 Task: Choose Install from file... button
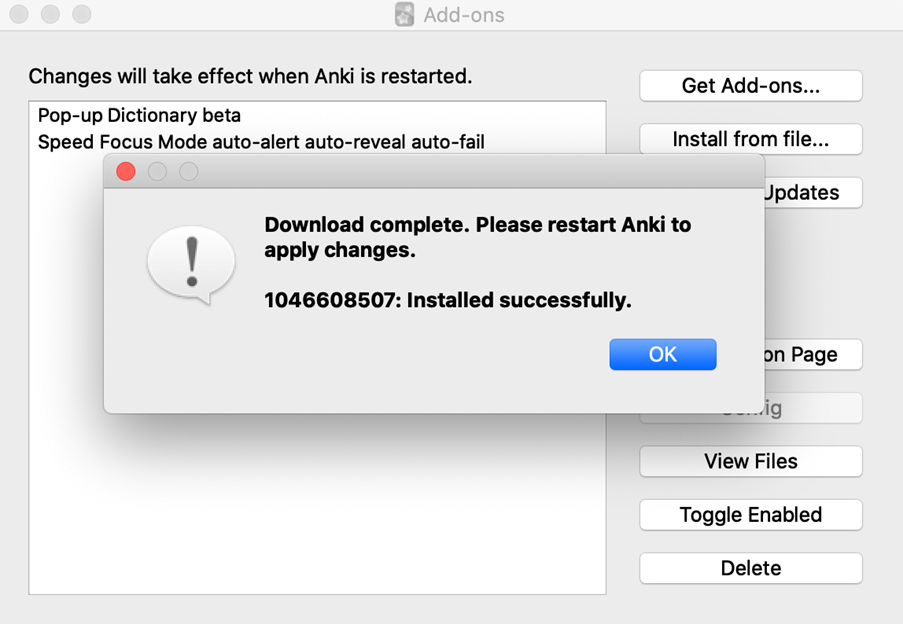click(751, 139)
